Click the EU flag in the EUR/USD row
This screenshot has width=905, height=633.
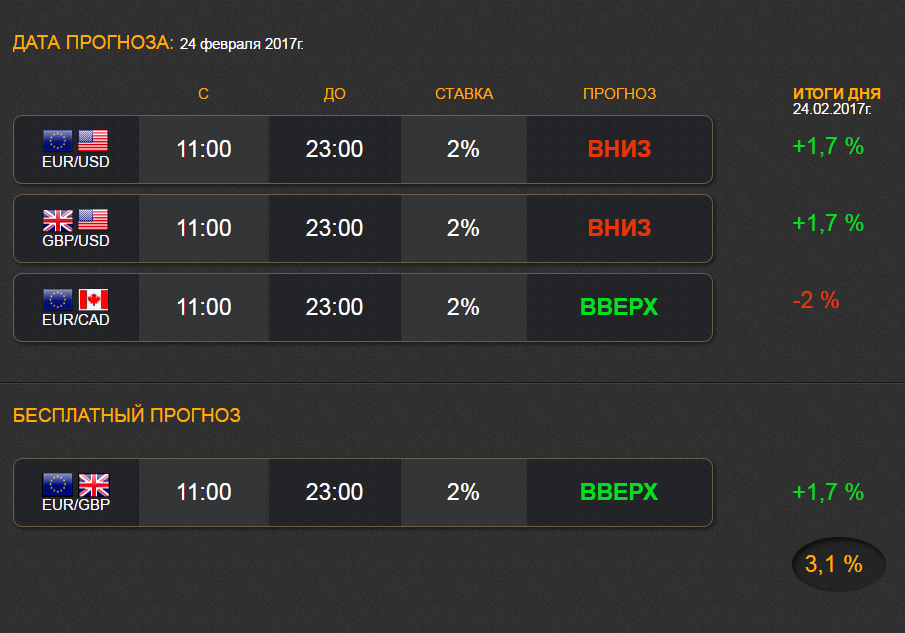tap(58, 140)
